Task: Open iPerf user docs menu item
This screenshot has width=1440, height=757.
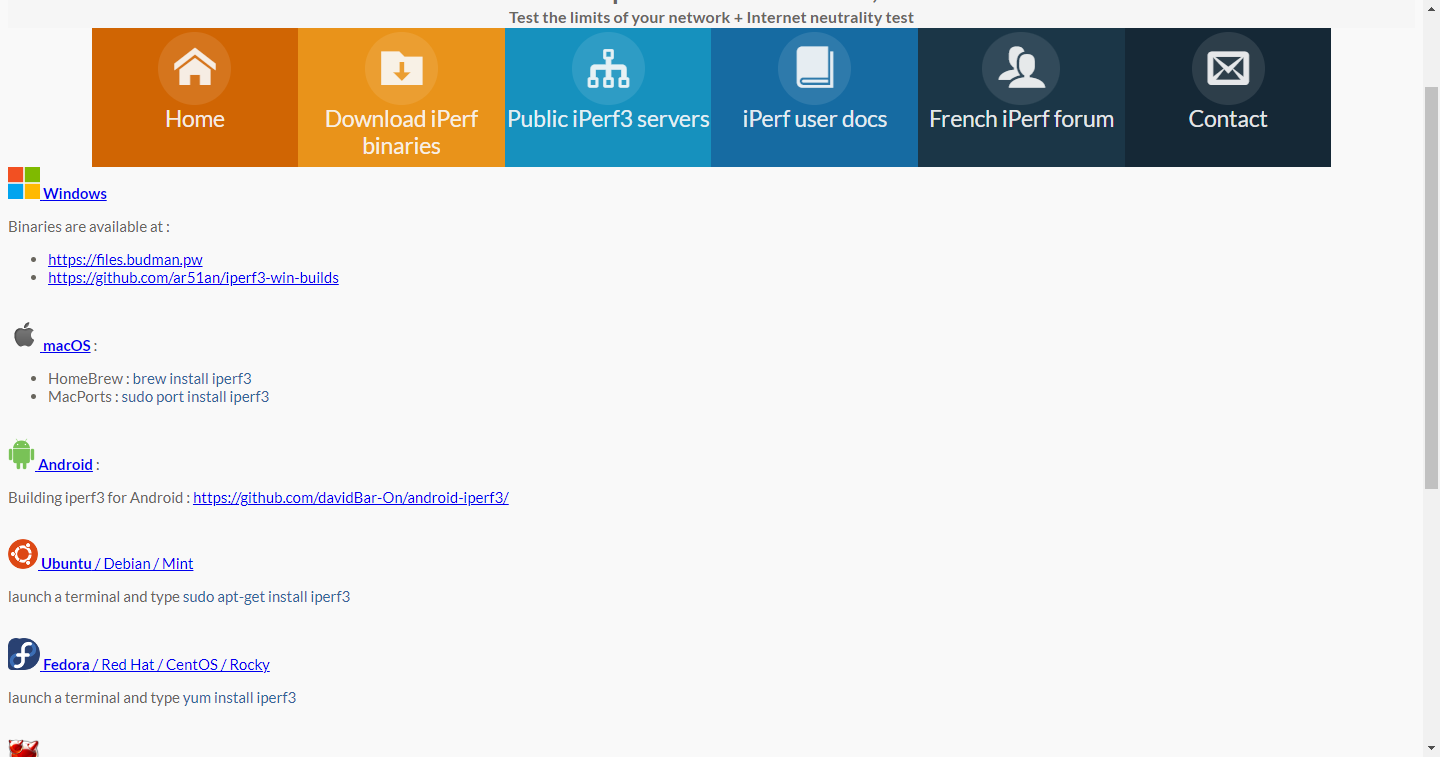Action: pyautogui.click(x=814, y=97)
